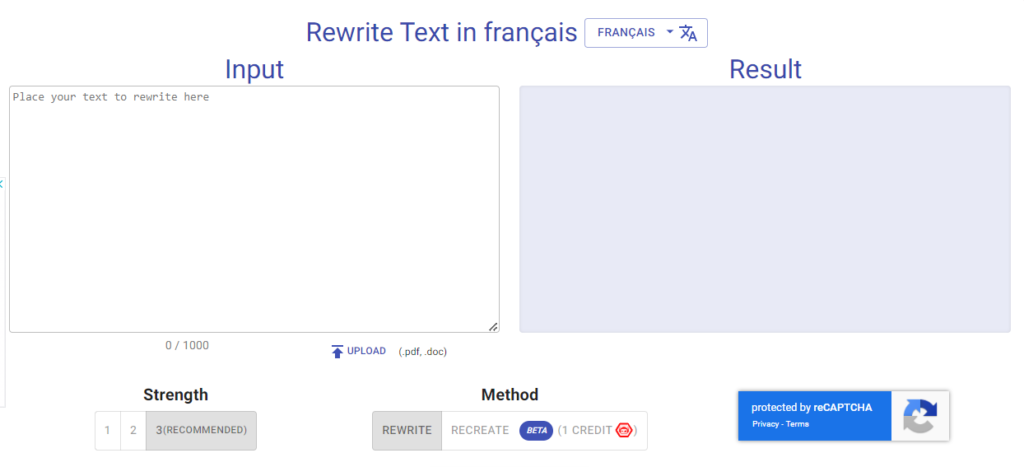Open the FRANÇAIS language dropdown
This screenshot has height=467, width=1024.
(x=645, y=33)
